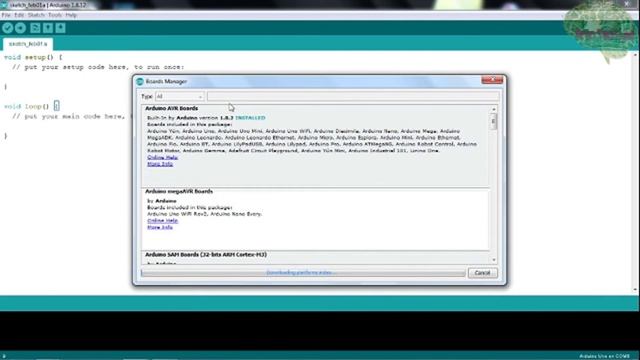Screen dimensions: 640x360
Task: Click the Downloading platform index progress bar
Action: coord(303,273)
